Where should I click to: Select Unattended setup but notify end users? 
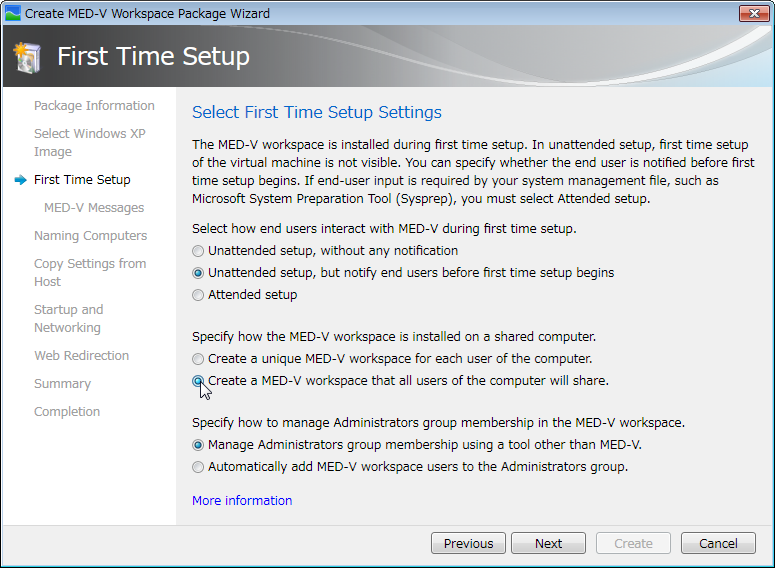pos(198,273)
